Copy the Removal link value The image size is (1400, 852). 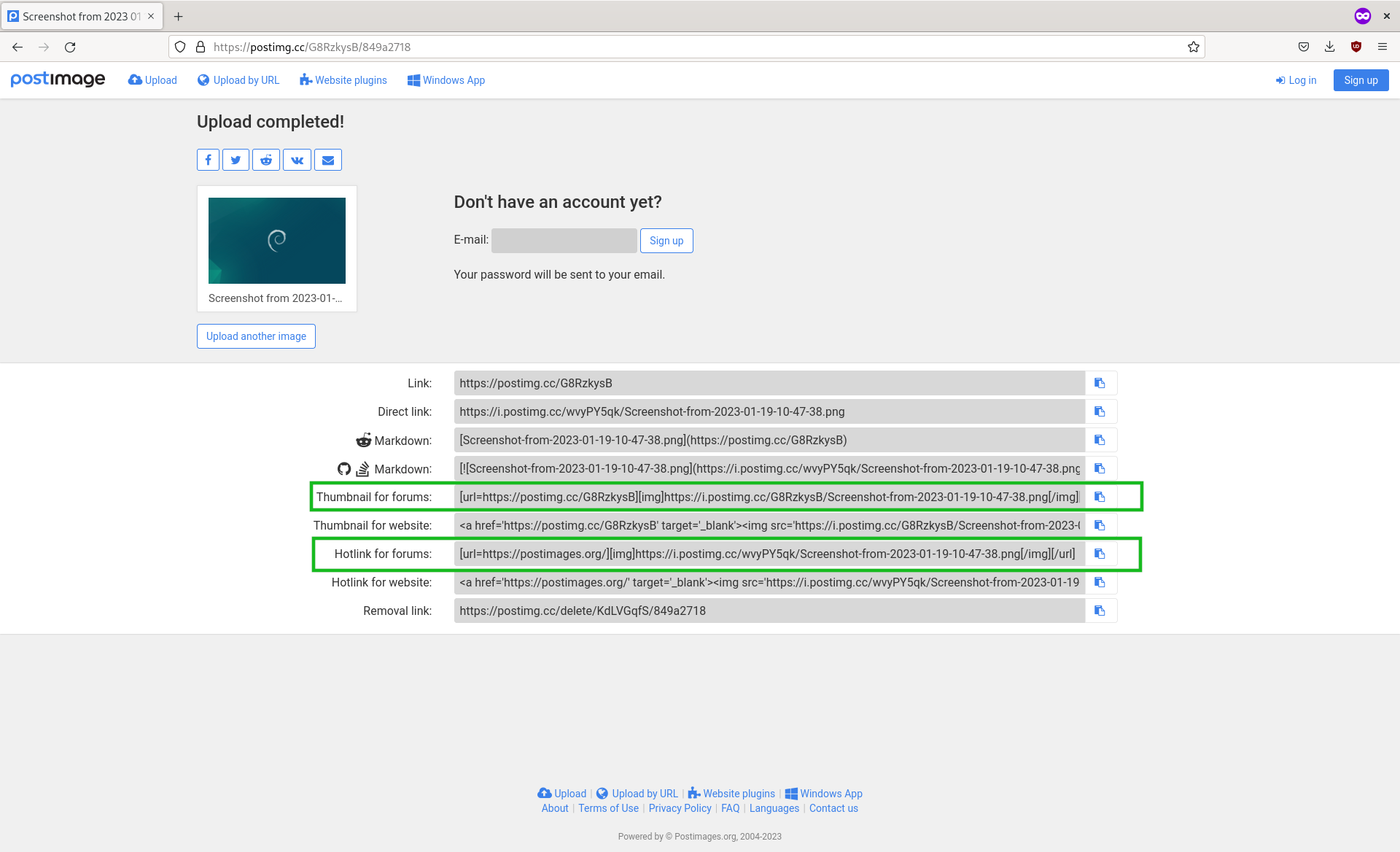(x=1100, y=611)
